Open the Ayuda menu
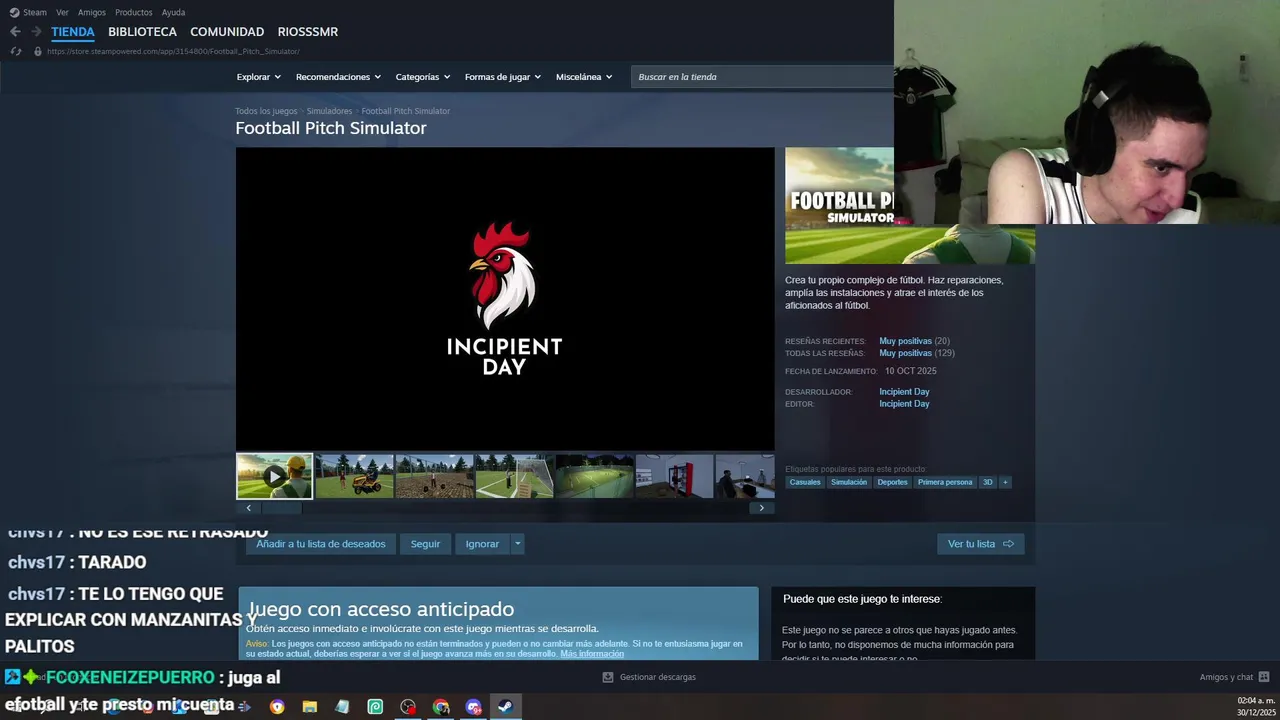 tap(173, 12)
